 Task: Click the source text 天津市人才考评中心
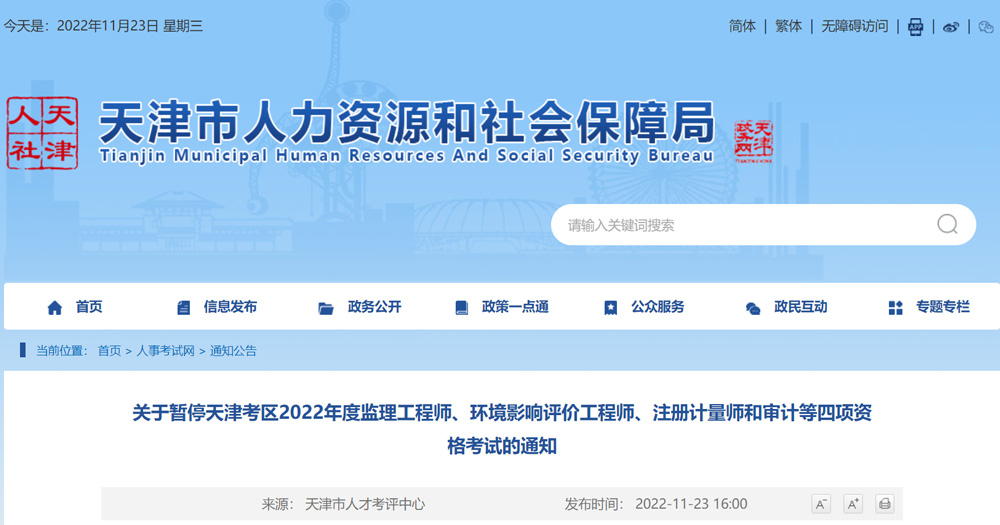365,504
